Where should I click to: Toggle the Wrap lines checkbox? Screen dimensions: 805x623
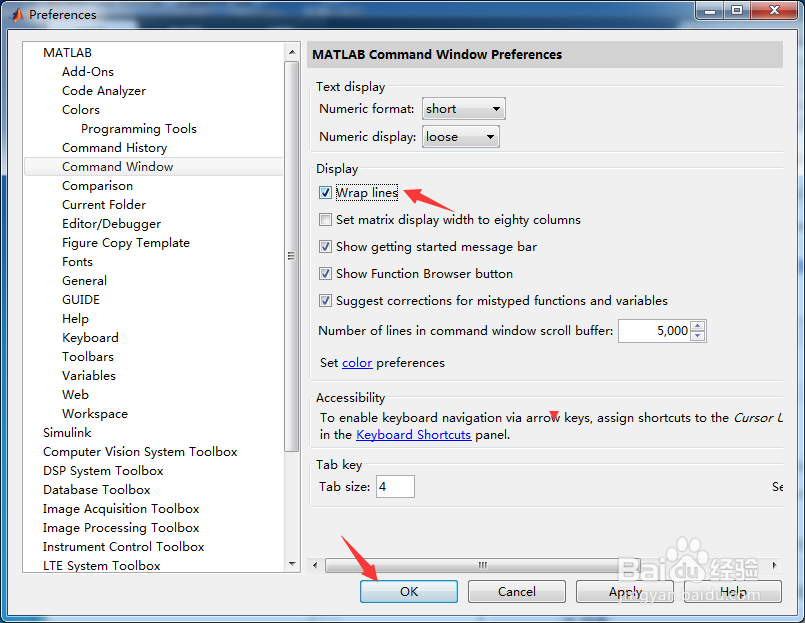point(325,193)
